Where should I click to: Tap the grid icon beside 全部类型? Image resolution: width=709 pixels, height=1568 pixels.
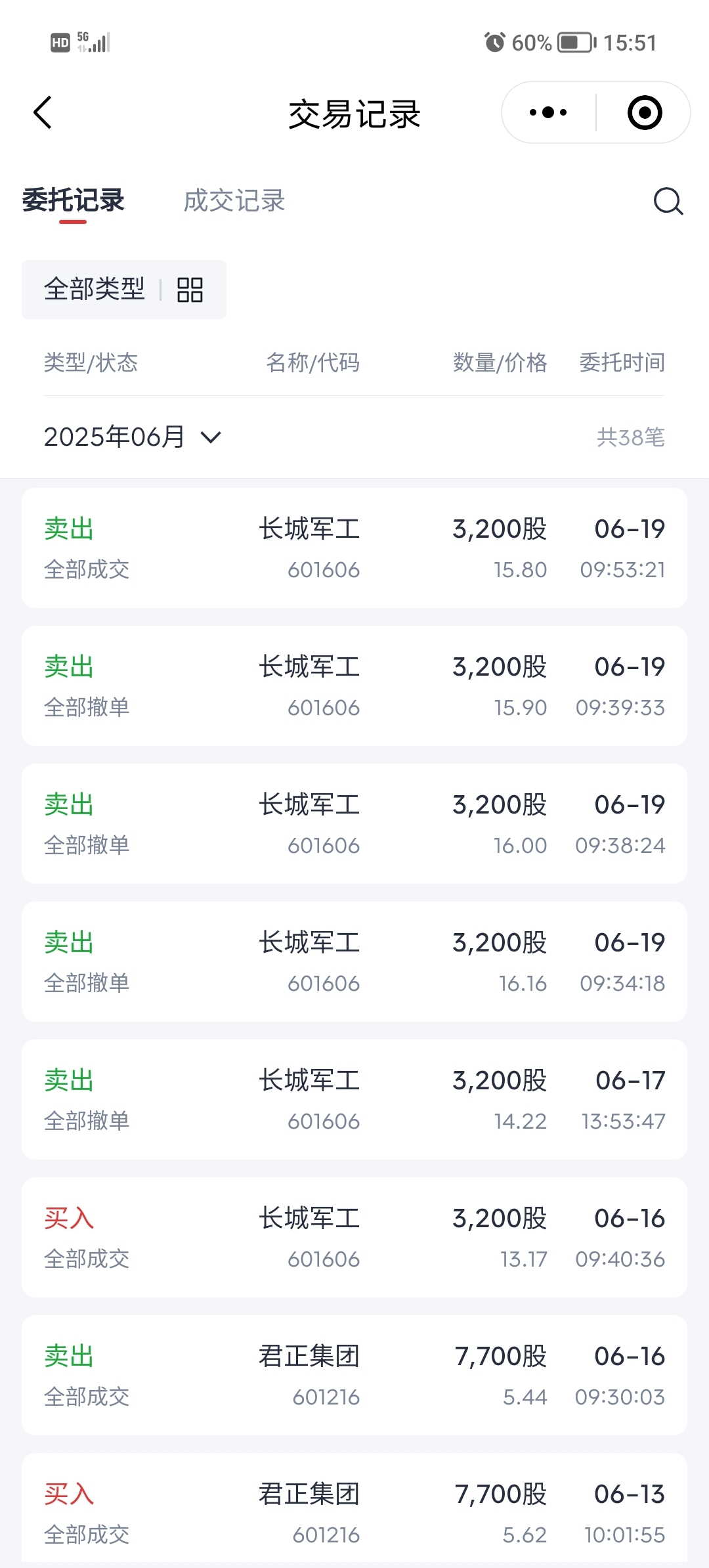pos(190,290)
